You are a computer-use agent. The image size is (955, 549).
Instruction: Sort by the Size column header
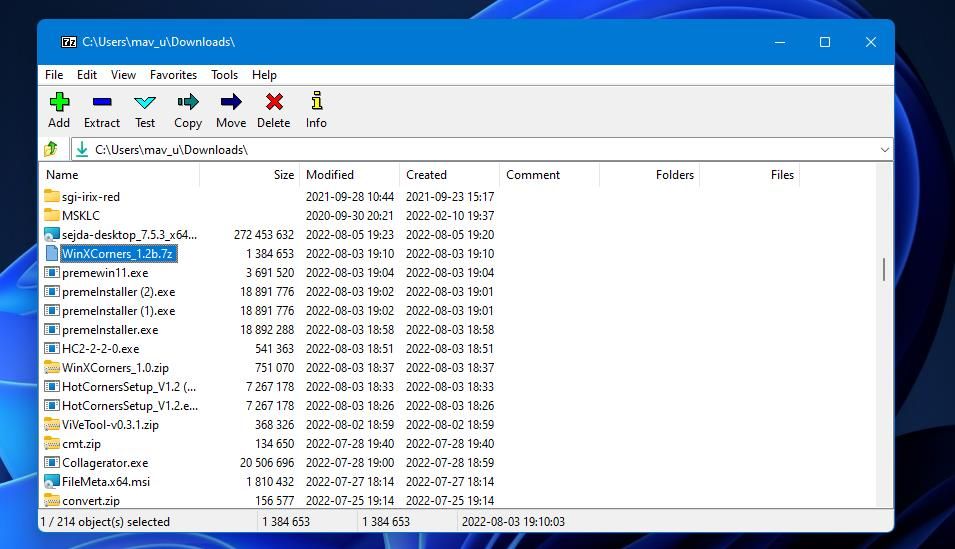click(250, 175)
